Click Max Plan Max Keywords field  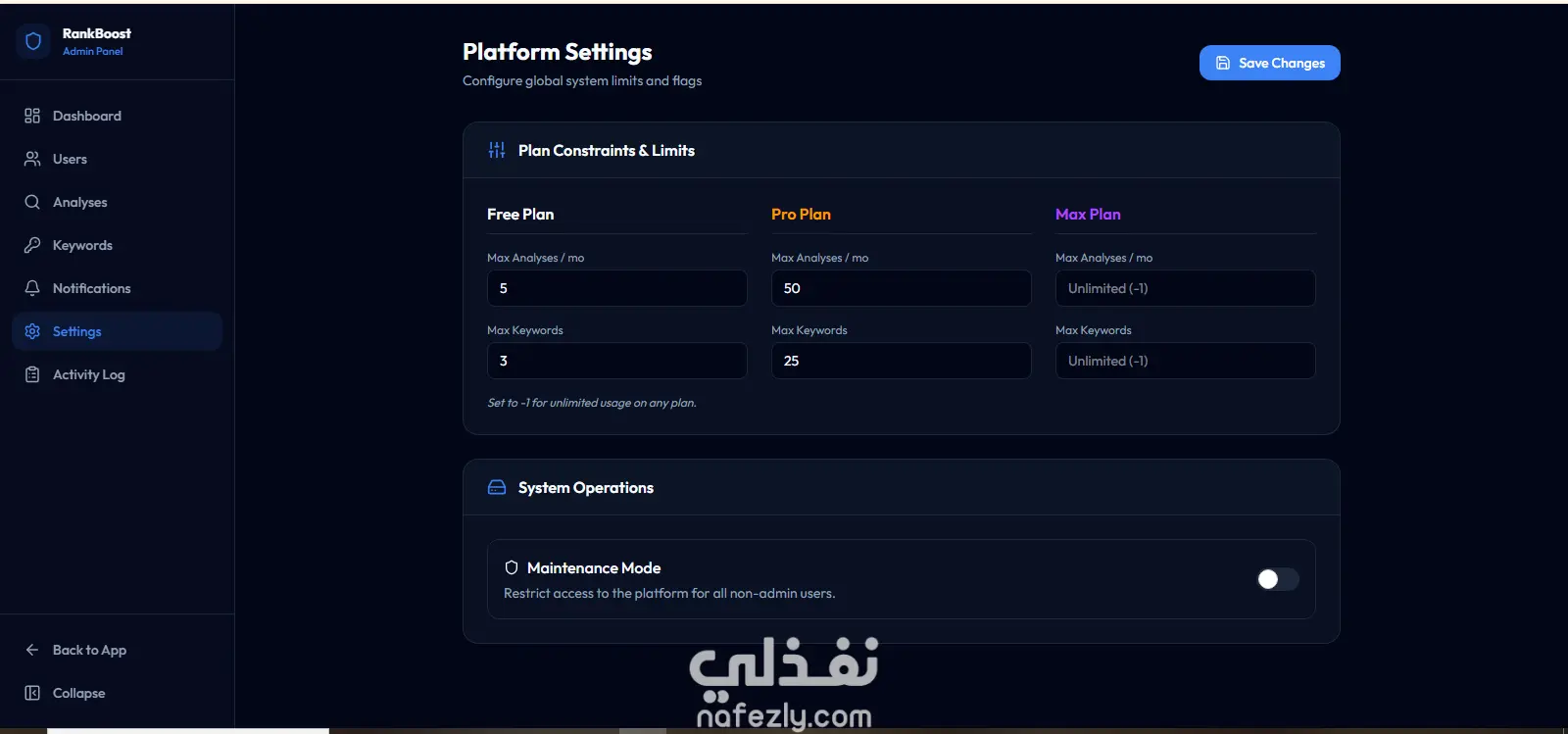[1185, 361]
